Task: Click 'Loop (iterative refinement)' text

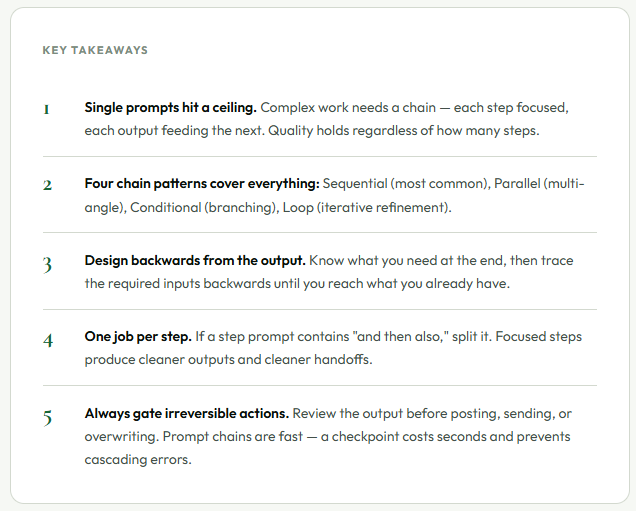Action: pyautogui.click(x=367, y=208)
